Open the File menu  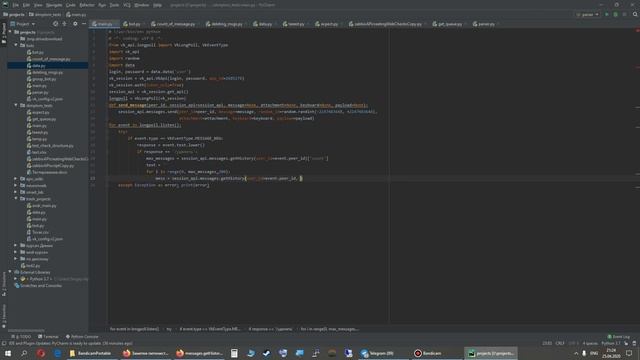(x=15, y=5)
